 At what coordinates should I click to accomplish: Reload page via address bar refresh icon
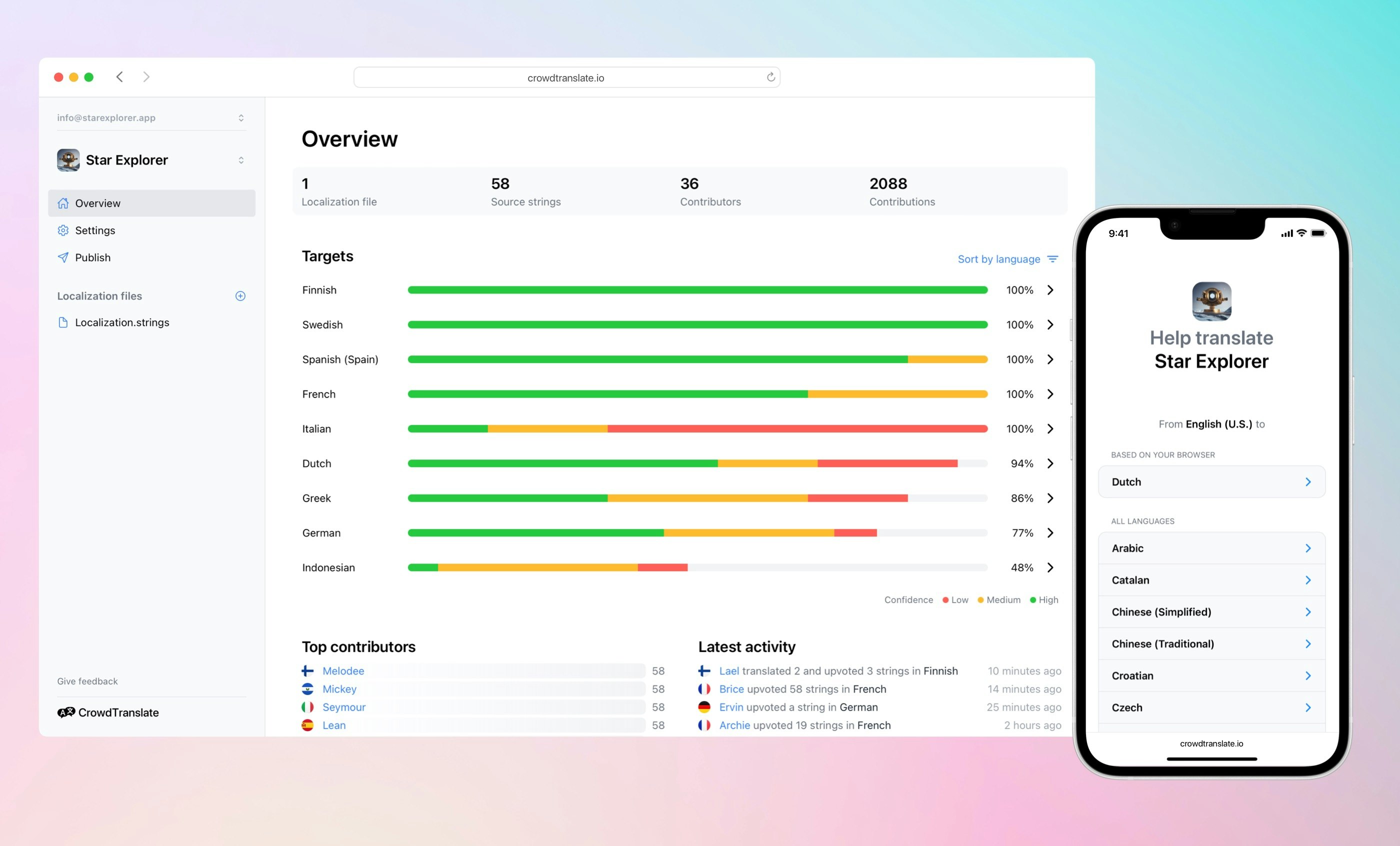(x=770, y=76)
